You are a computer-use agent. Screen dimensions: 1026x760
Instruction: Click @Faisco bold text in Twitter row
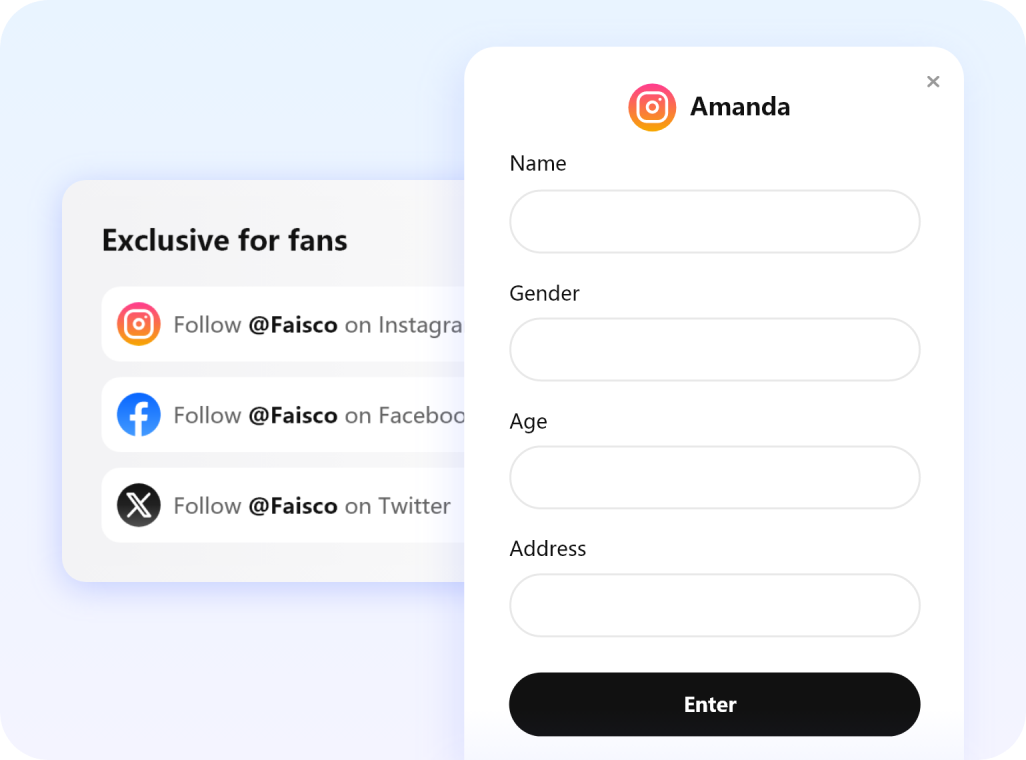click(x=292, y=506)
